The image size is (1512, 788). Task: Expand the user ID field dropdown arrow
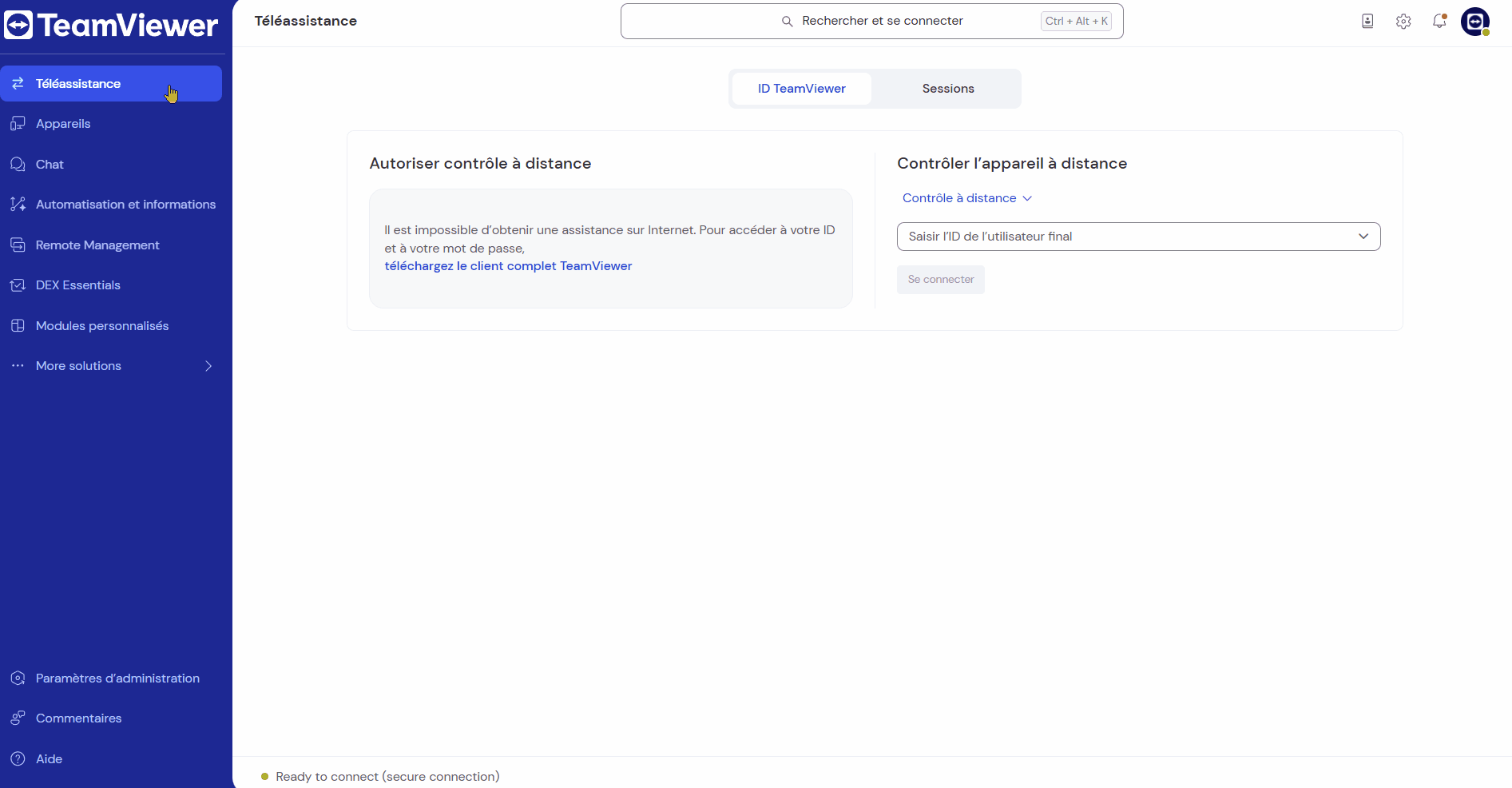click(1363, 237)
